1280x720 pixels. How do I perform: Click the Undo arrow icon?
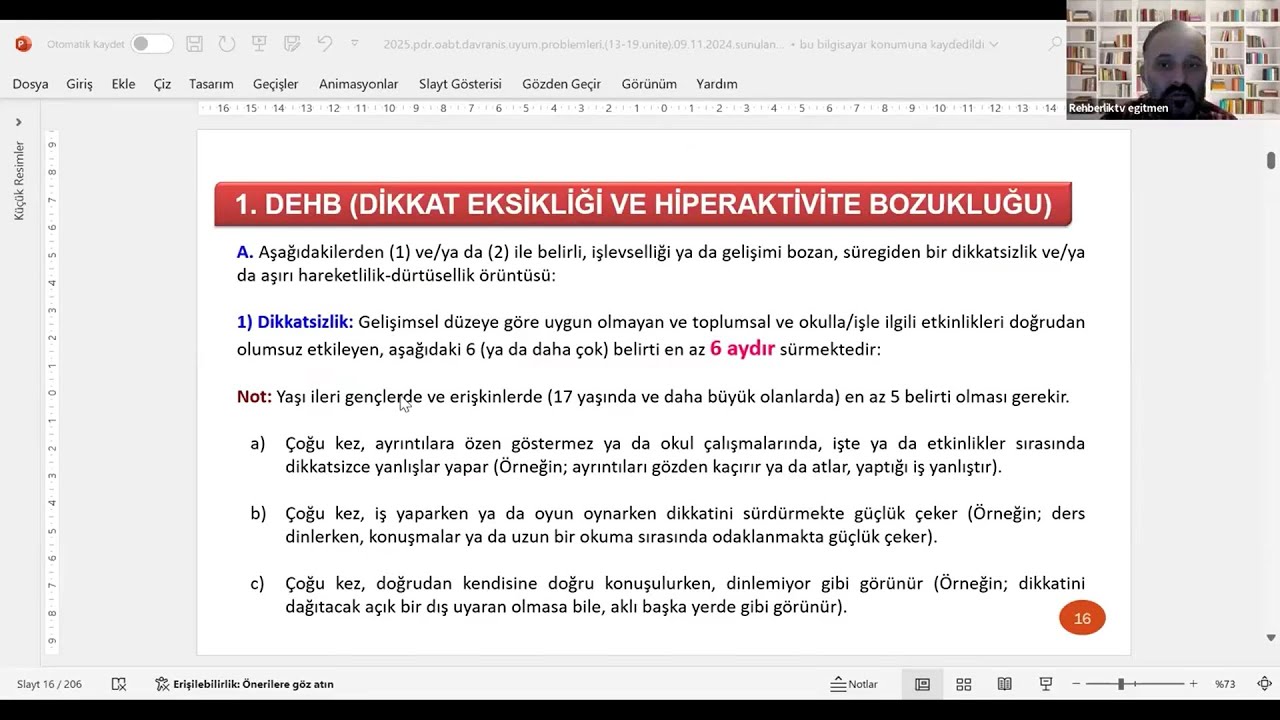[324, 44]
